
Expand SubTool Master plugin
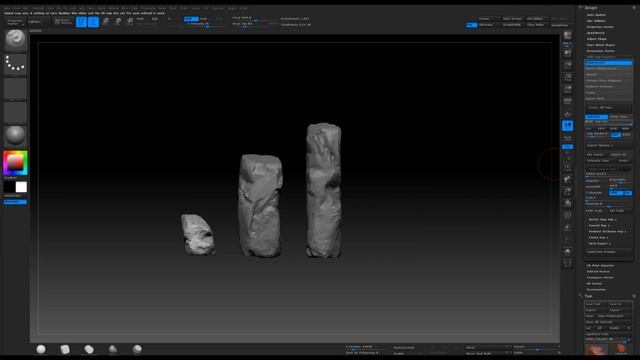point(598,271)
